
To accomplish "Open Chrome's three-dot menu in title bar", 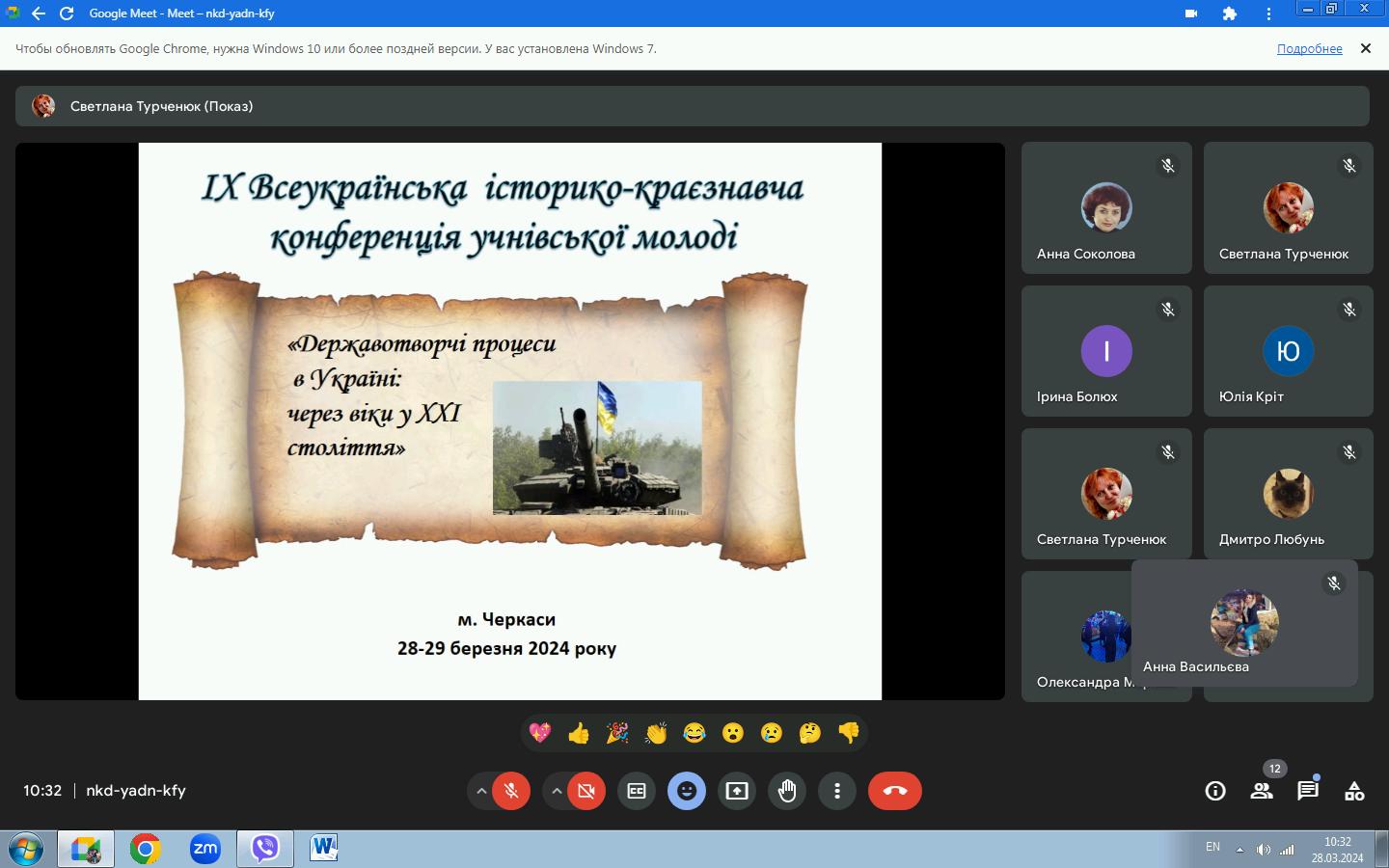I will pyautogui.click(x=1268, y=14).
